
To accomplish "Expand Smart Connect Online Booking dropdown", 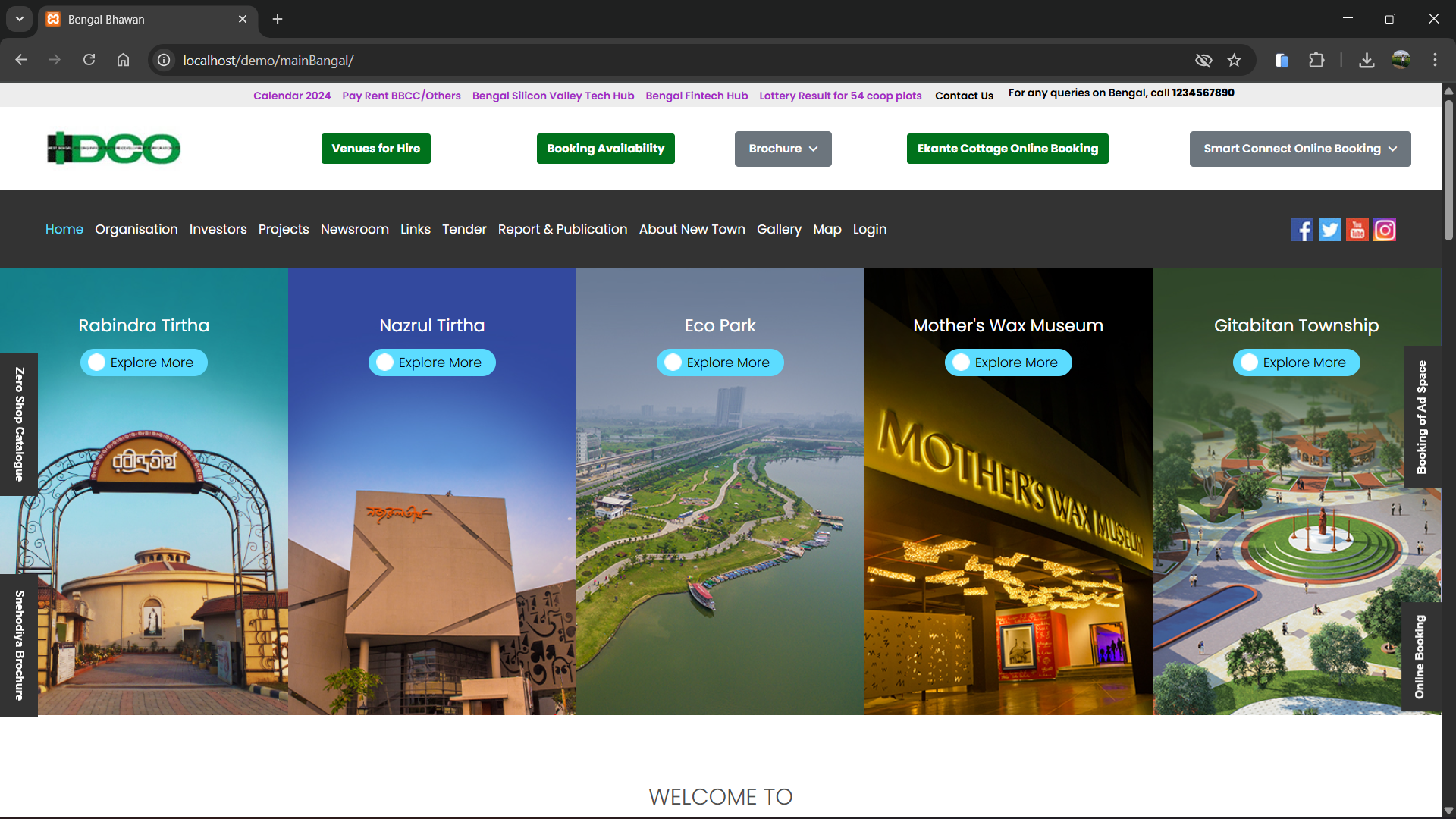I will 1300,149.
